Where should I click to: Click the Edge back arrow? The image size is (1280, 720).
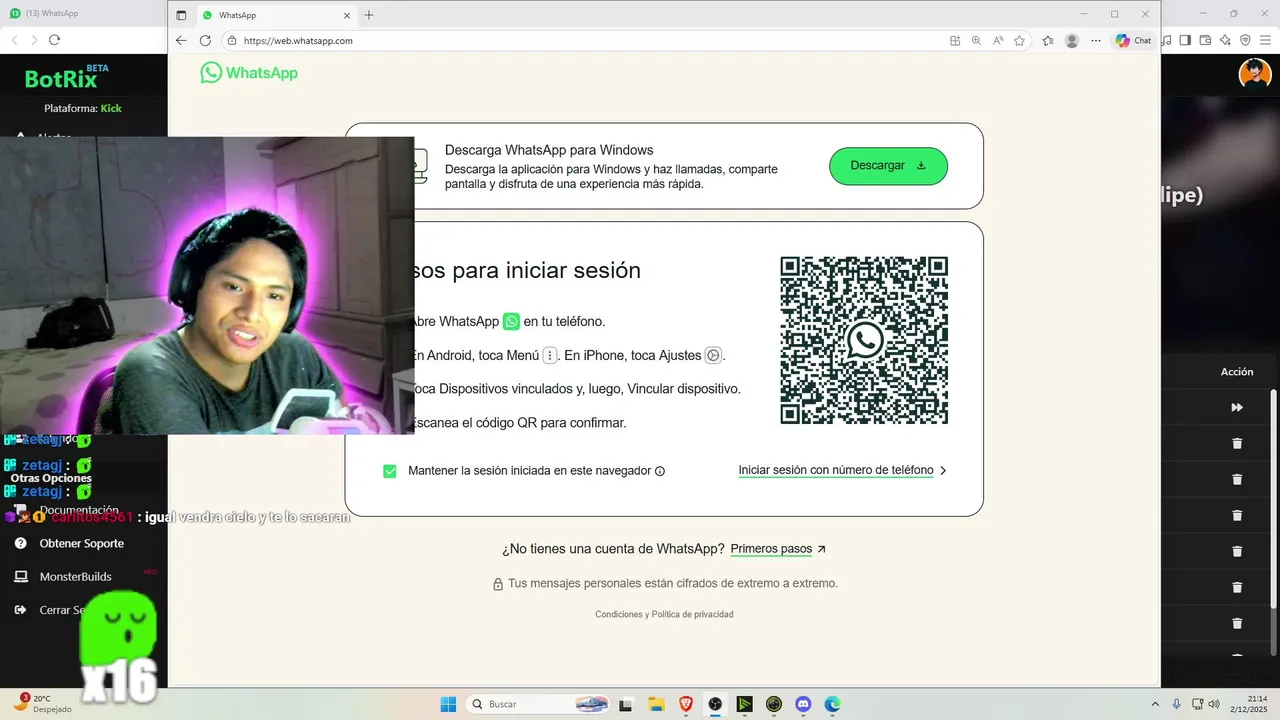click(181, 41)
